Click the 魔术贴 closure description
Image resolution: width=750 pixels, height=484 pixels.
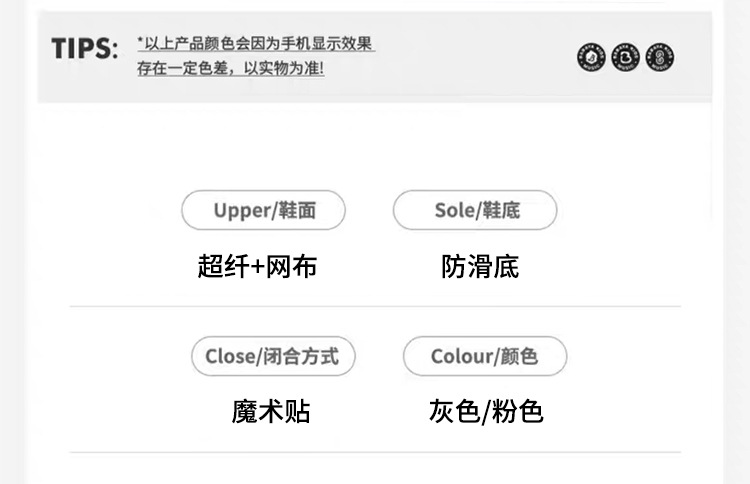click(271, 411)
